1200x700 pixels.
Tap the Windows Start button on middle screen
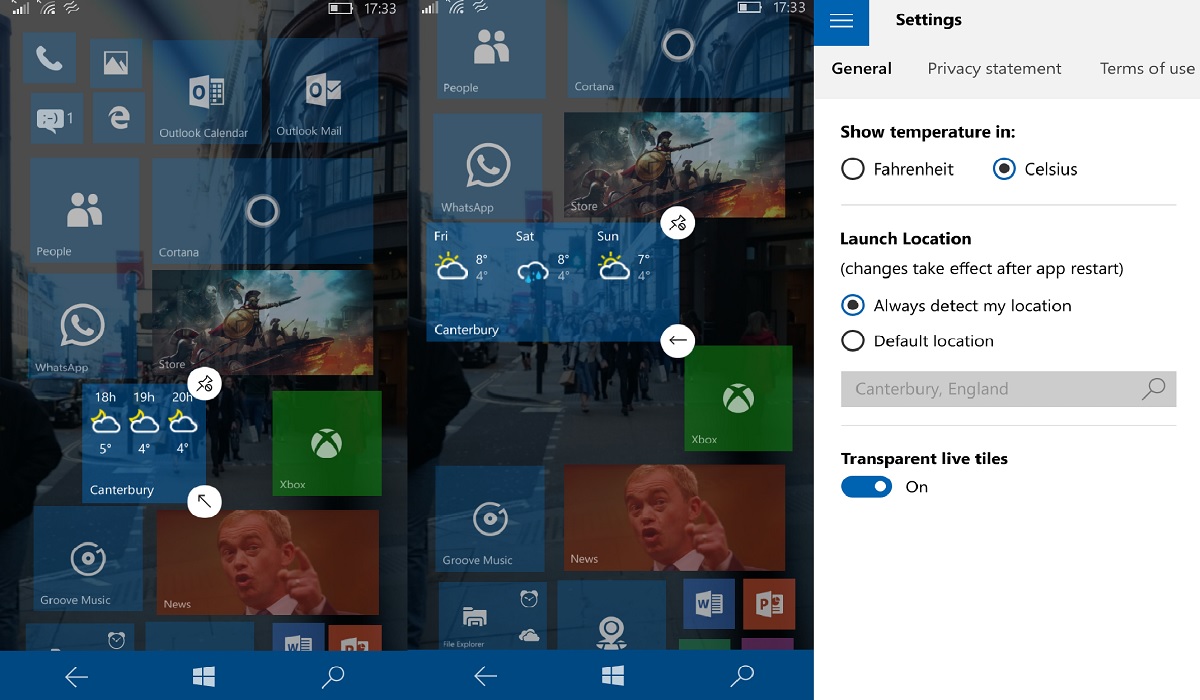coord(613,677)
